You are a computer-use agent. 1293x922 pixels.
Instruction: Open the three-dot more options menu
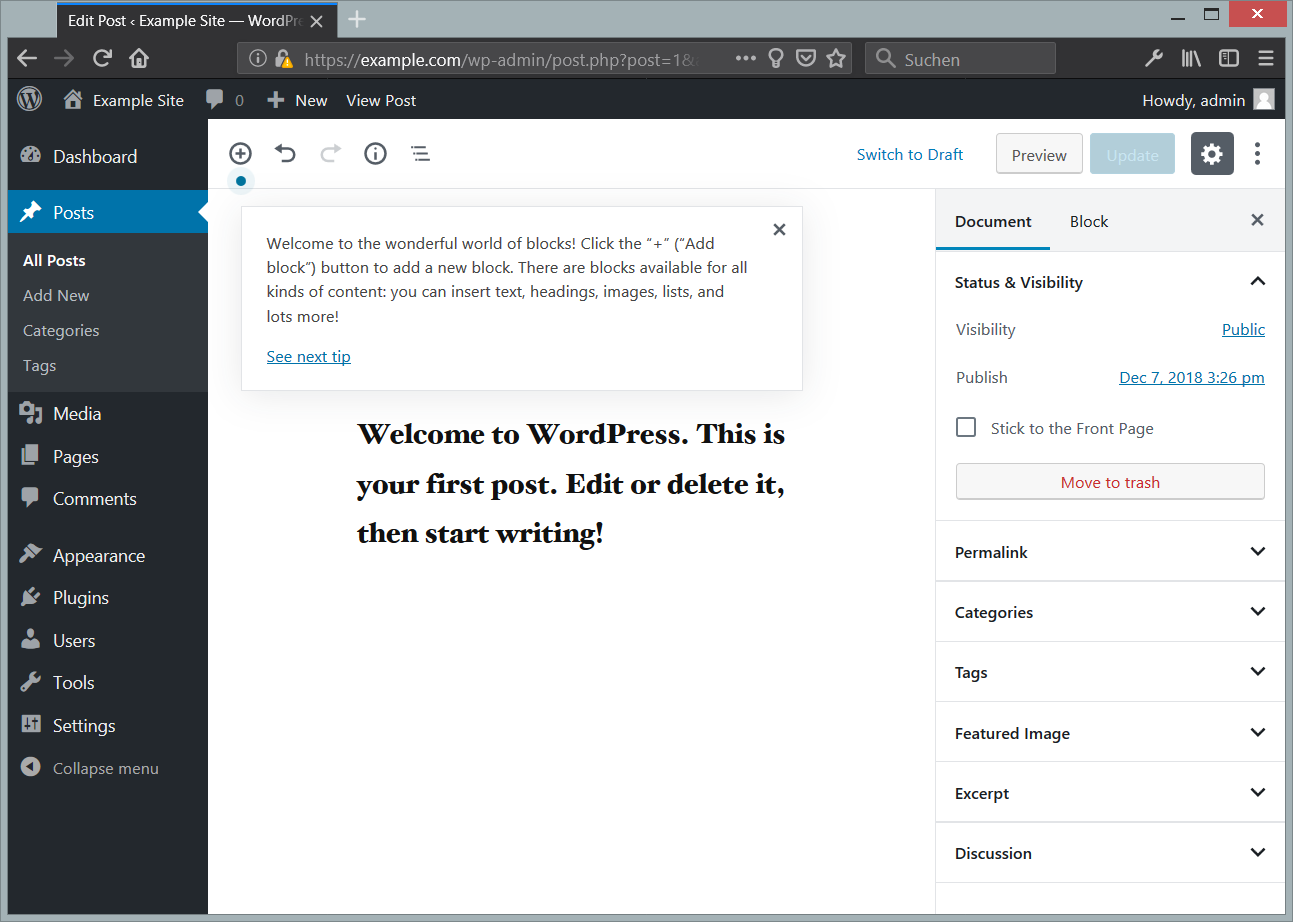tap(1257, 154)
